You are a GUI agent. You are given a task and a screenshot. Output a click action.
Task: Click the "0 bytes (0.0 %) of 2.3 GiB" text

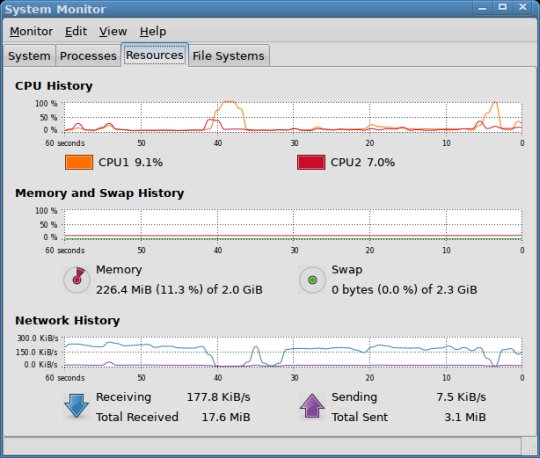[x=404, y=290]
